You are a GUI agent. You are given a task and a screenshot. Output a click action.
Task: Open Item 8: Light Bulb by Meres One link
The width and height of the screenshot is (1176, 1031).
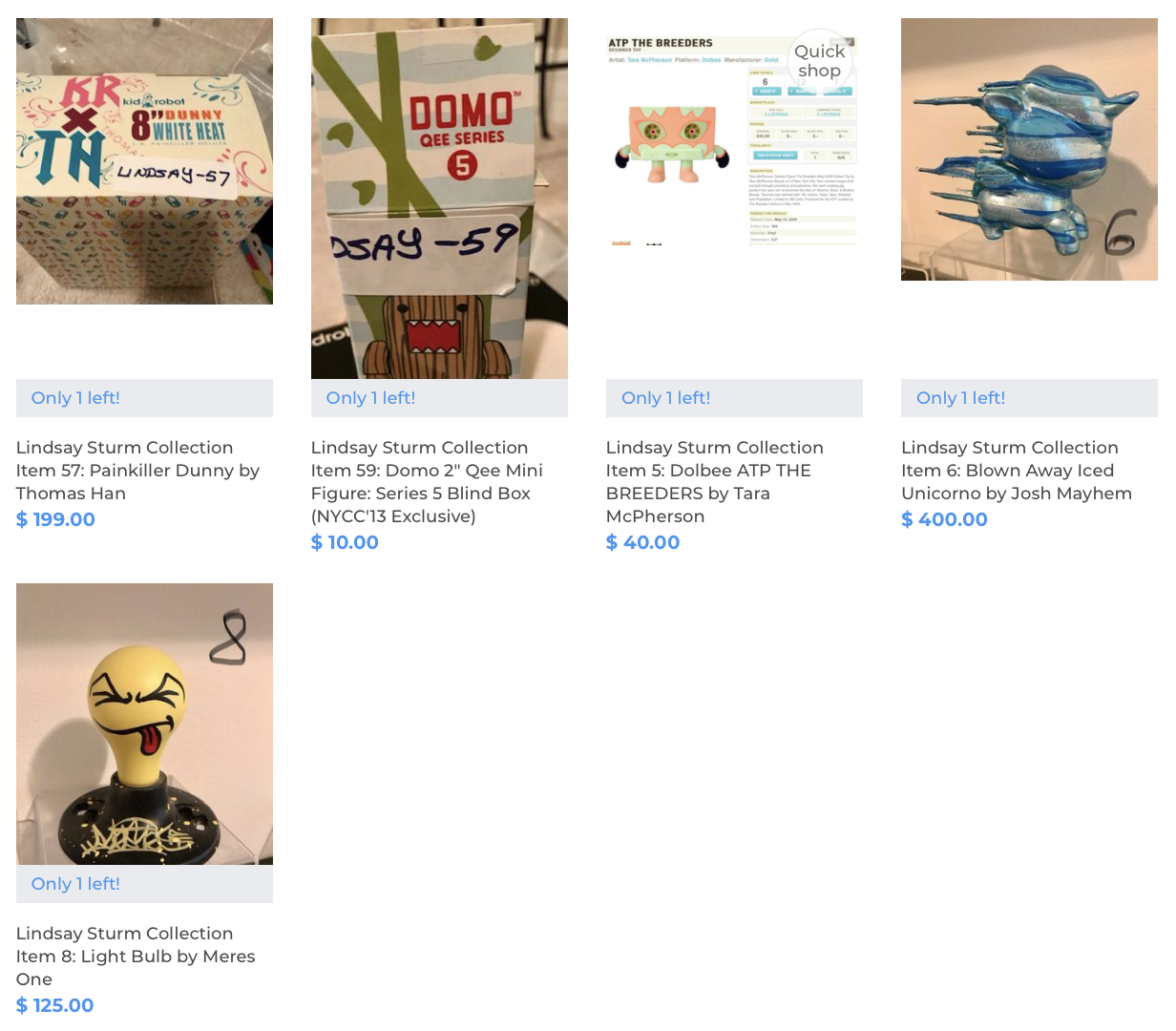coord(136,957)
